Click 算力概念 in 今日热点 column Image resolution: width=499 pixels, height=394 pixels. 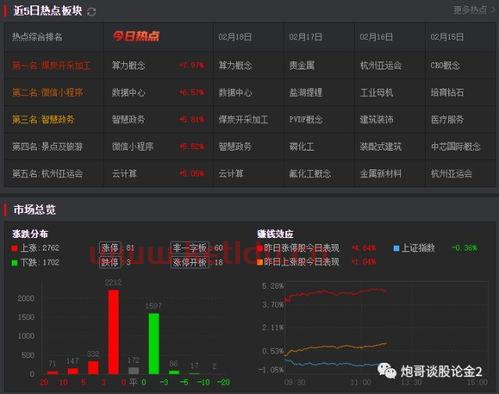pyautogui.click(x=129, y=65)
